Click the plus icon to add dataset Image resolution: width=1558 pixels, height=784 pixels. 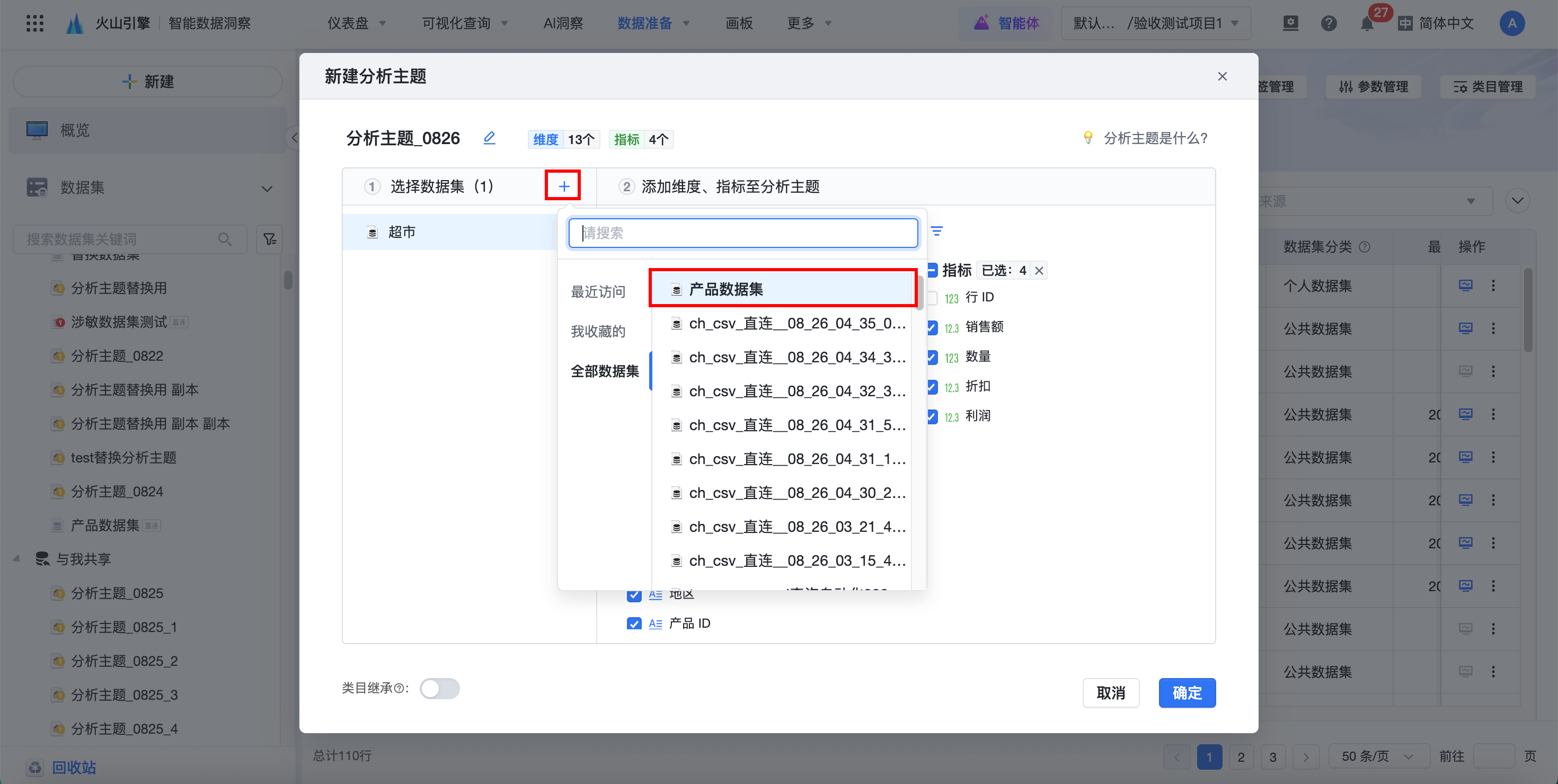click(x=563, y=186)
